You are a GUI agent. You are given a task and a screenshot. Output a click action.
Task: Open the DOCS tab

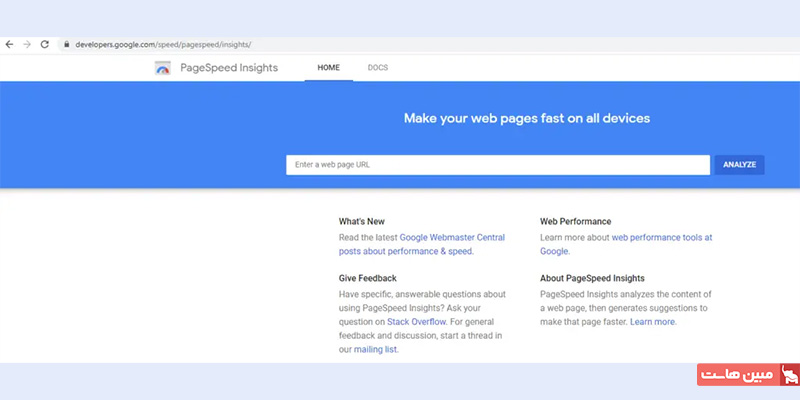[377, 68]
